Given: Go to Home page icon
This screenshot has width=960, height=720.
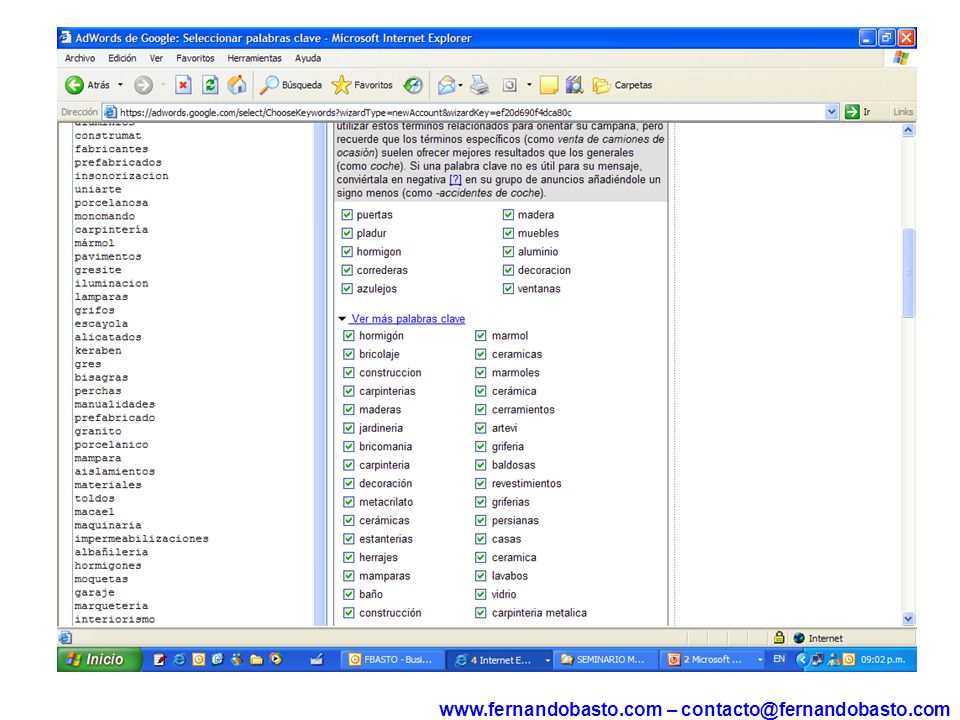Looking at the screenshot, I should click(x=237, y=85).
